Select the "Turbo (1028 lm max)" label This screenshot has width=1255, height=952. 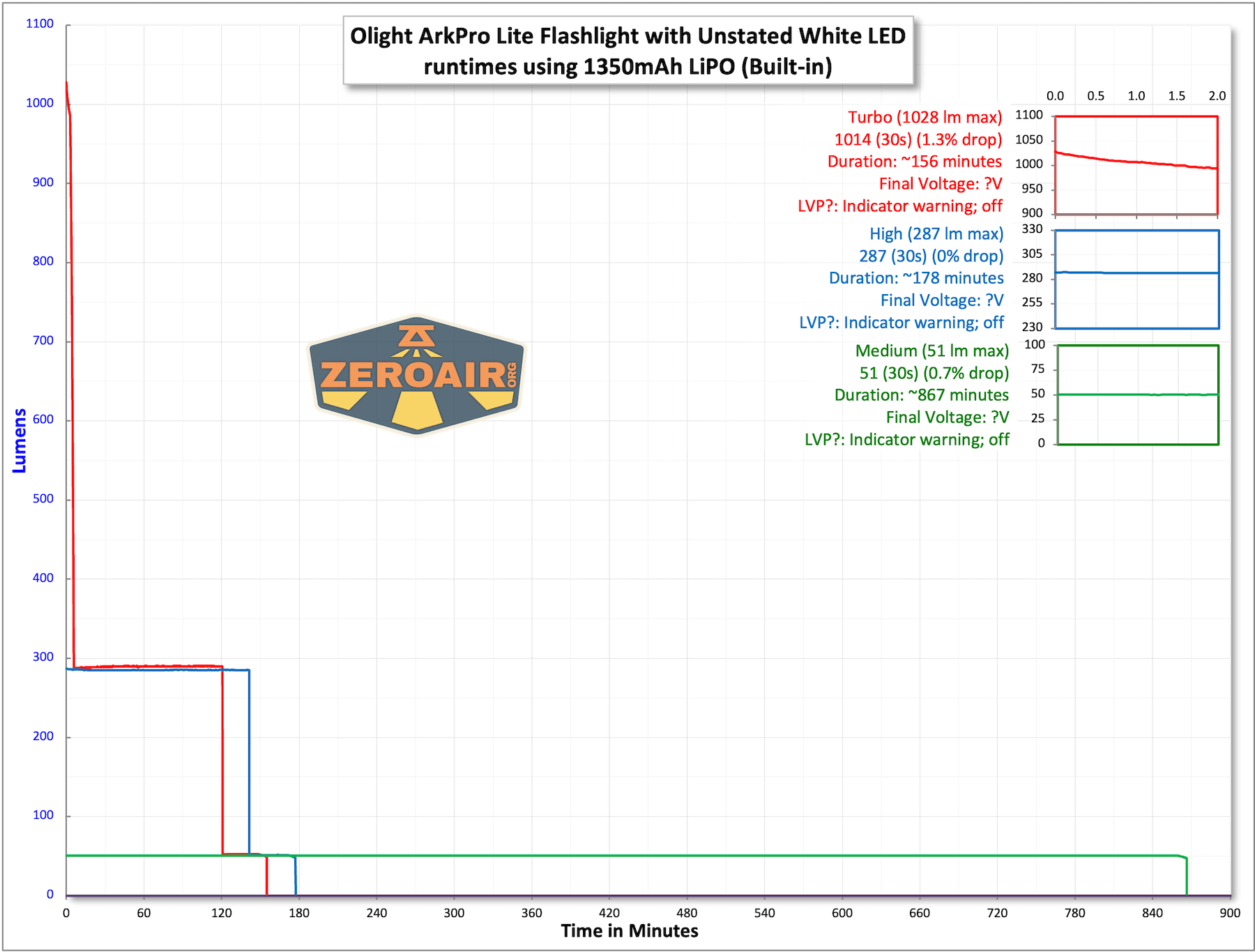pos(925,117)
